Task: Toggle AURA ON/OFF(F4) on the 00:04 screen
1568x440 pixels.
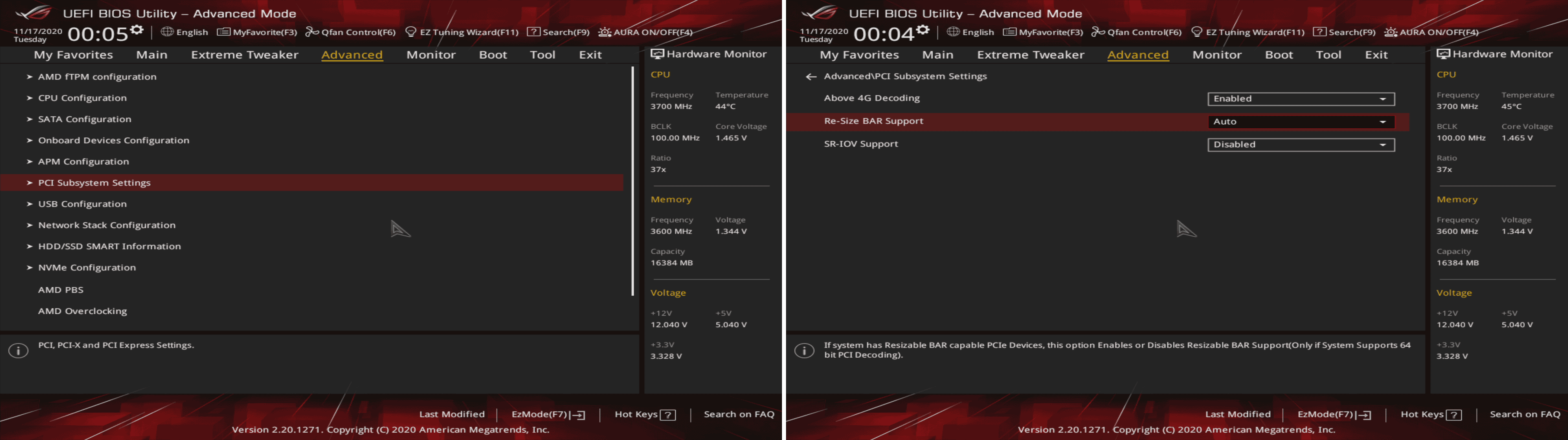Action: (x=1431, y=32)
